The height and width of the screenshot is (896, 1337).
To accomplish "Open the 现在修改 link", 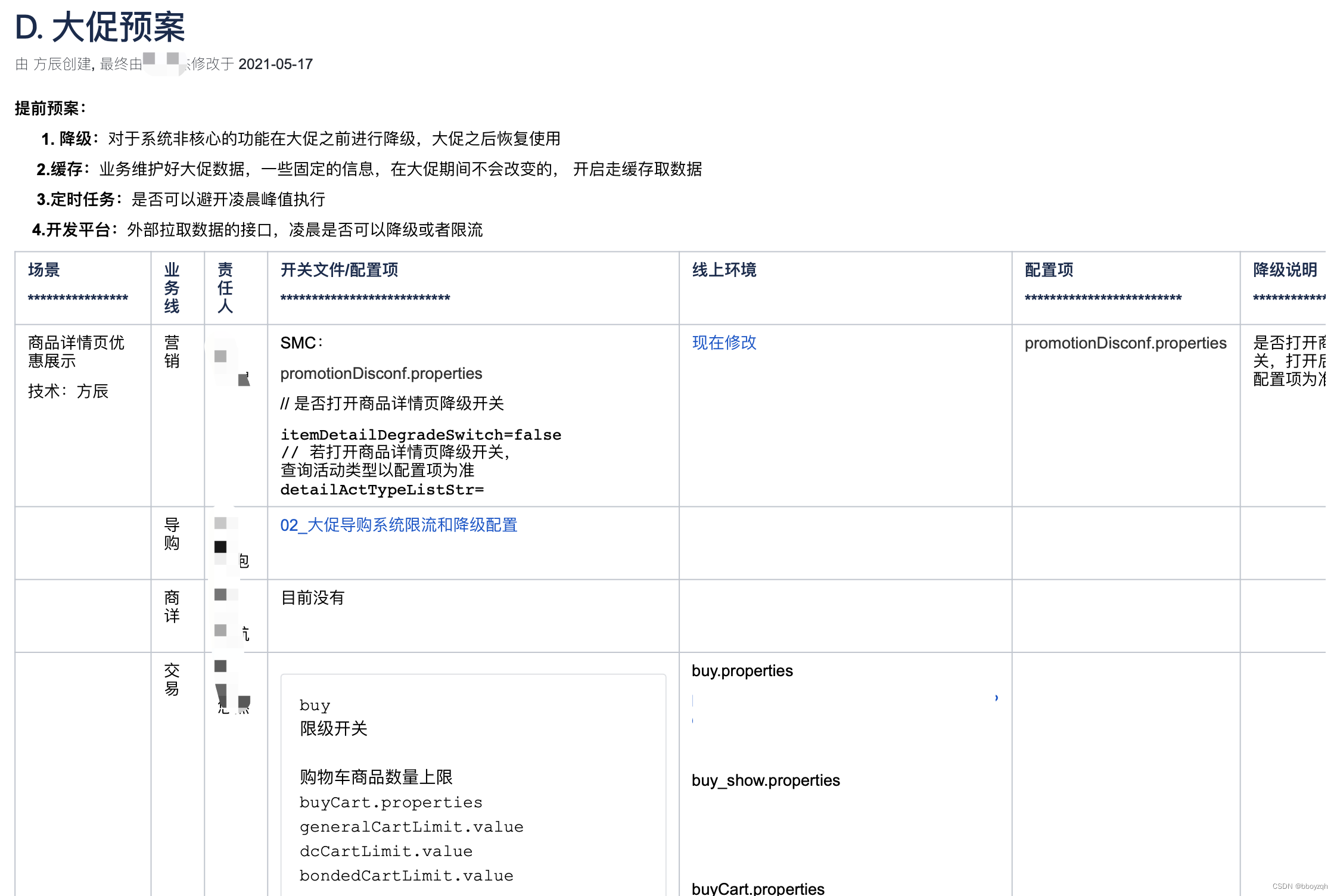I will (724, 343).
